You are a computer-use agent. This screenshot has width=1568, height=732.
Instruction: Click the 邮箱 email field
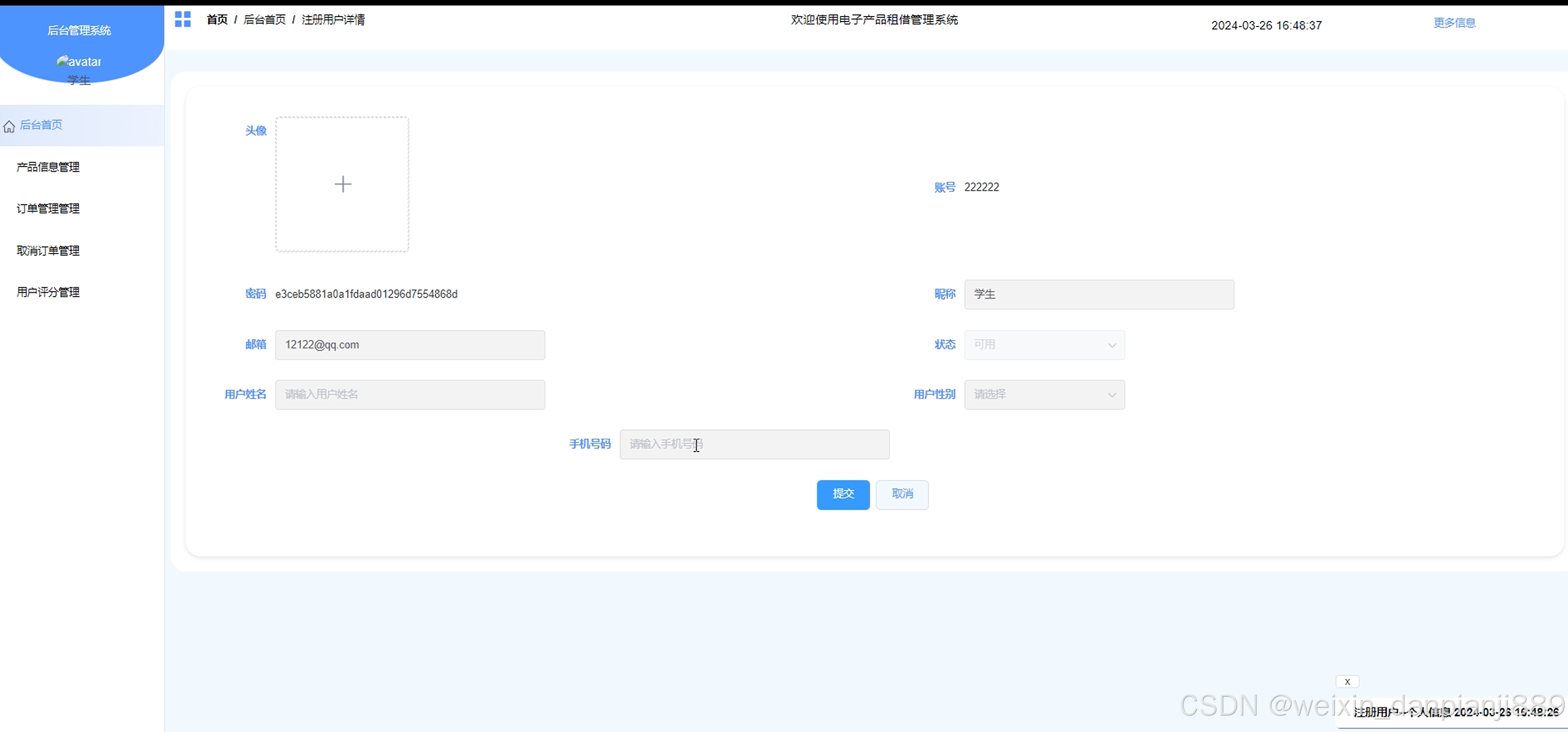409,345
